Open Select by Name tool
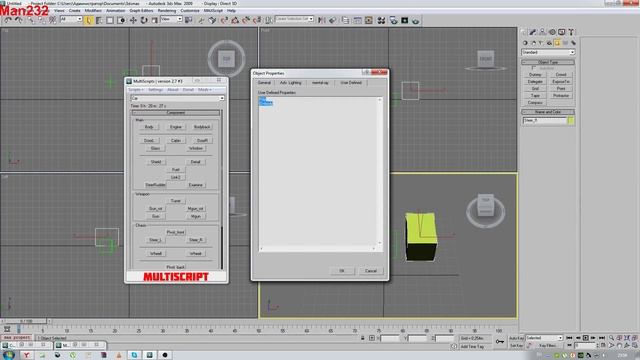 point(99,20)
